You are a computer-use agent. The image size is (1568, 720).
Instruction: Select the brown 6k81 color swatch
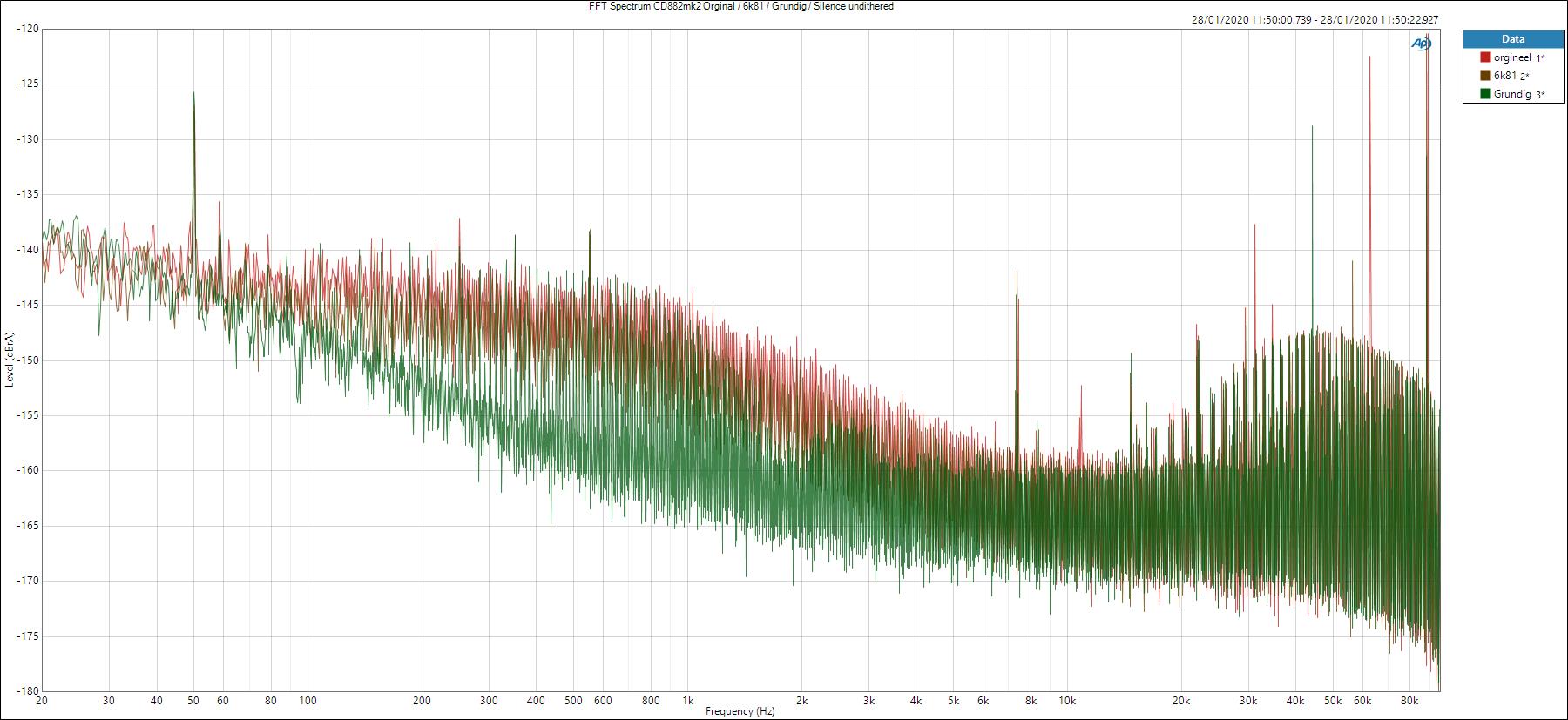[x=1485, y=76]
